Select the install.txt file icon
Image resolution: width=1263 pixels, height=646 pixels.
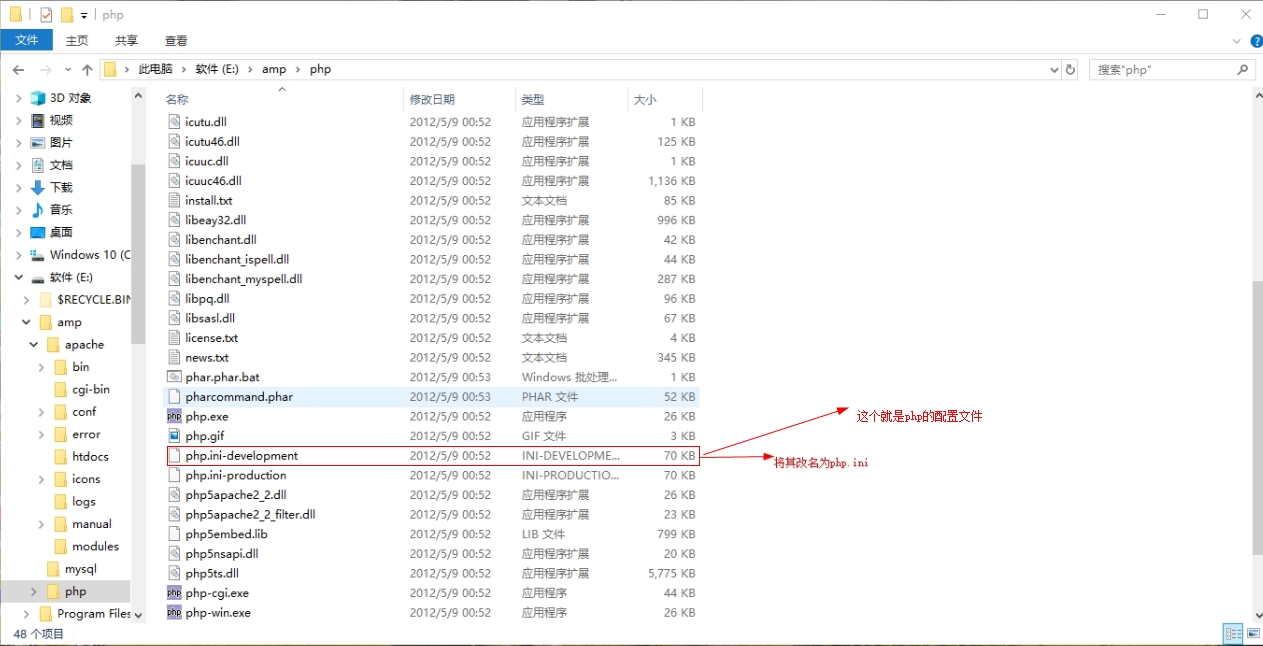(x=174, y=200)
